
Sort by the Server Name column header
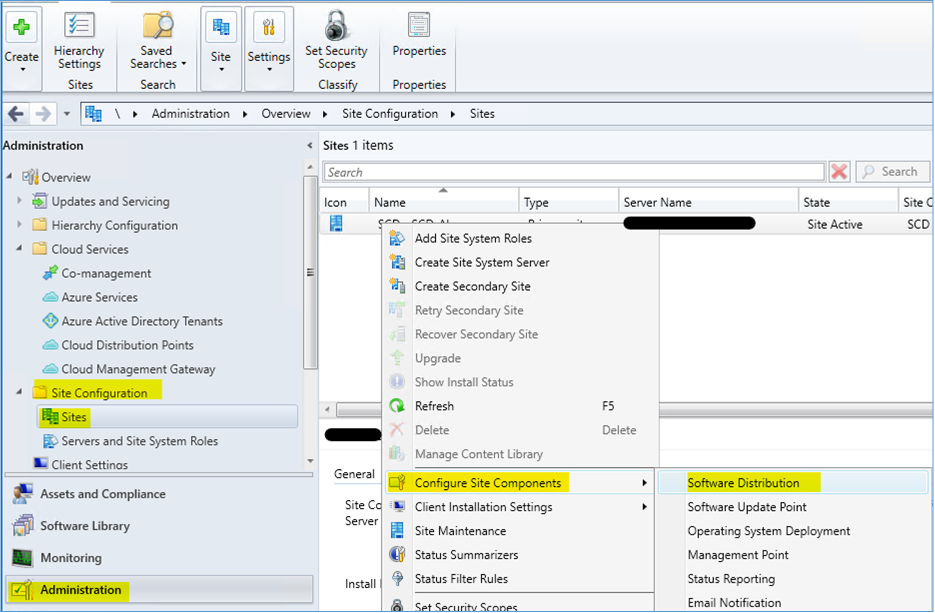[x=708, y=202]
